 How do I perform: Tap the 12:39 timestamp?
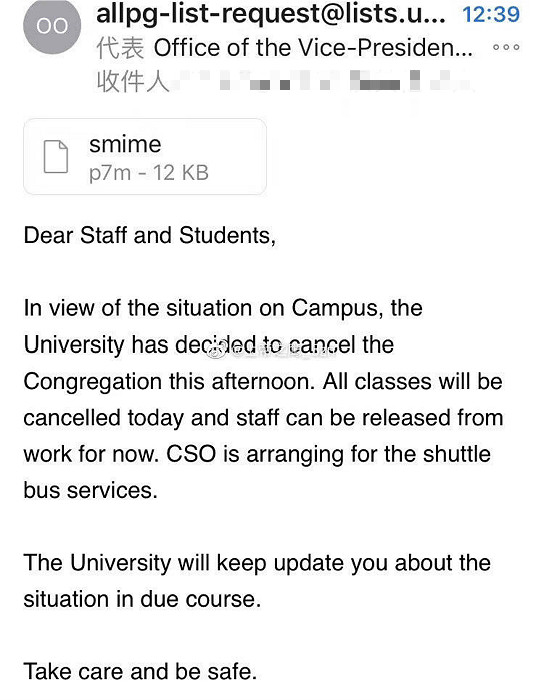[x=491, y=14]
